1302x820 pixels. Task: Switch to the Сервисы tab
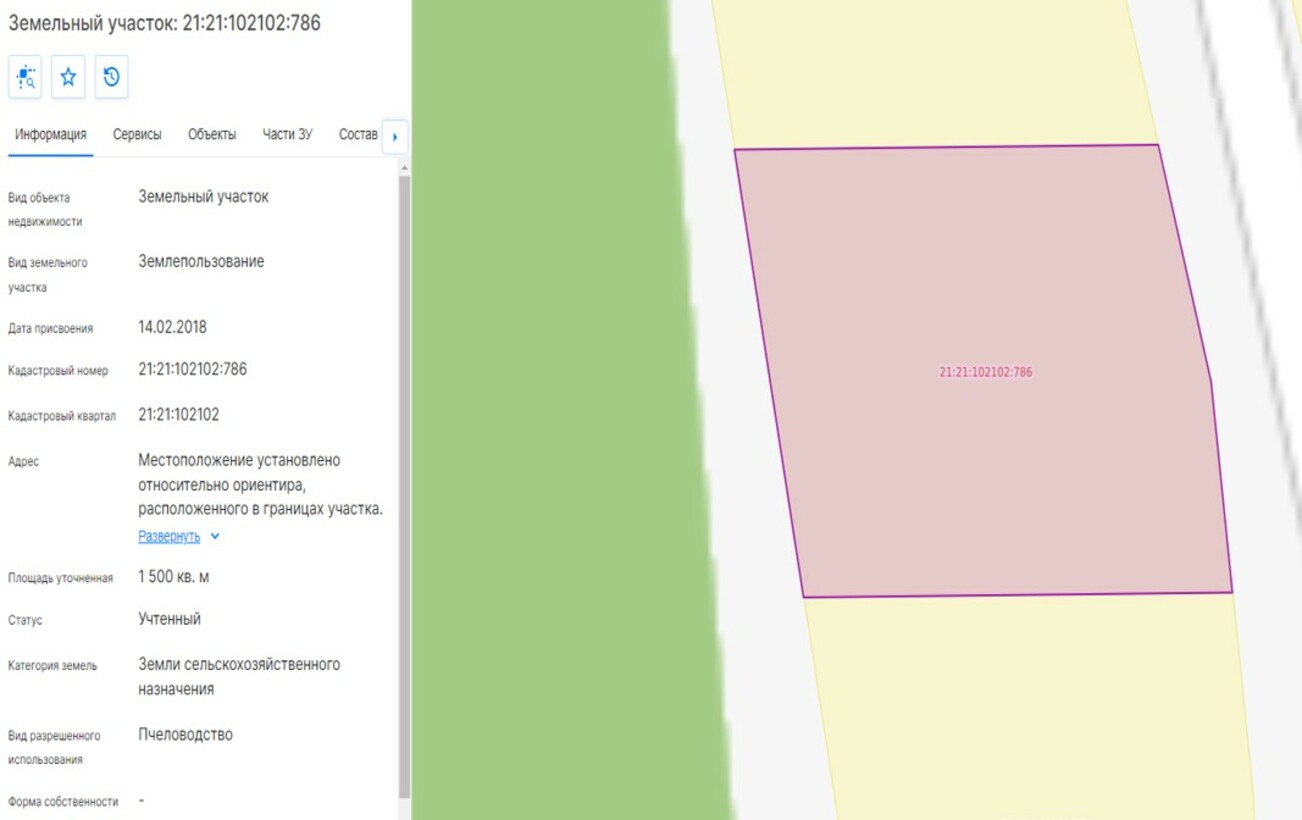point(137,135)
